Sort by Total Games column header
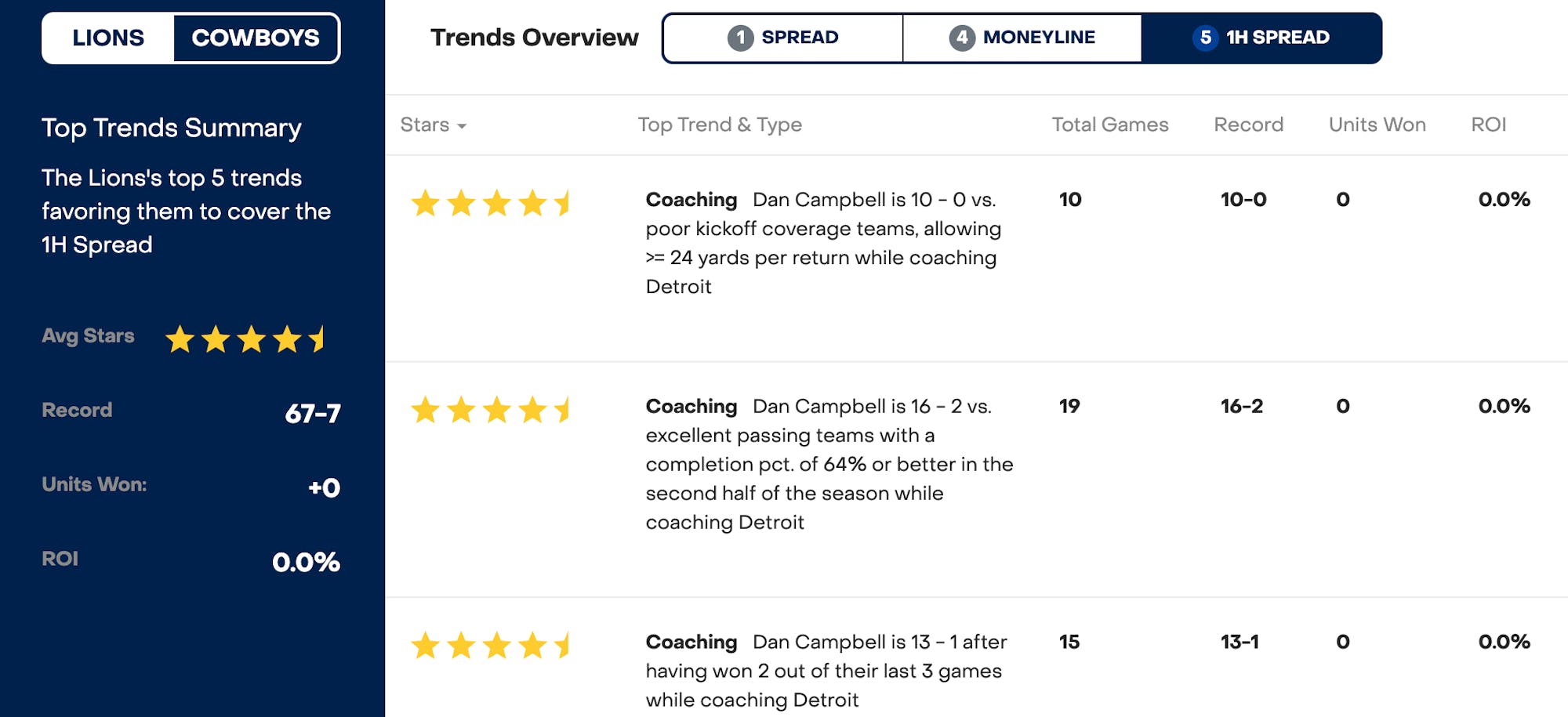The image size is (1568, 717). [1109, 125]
